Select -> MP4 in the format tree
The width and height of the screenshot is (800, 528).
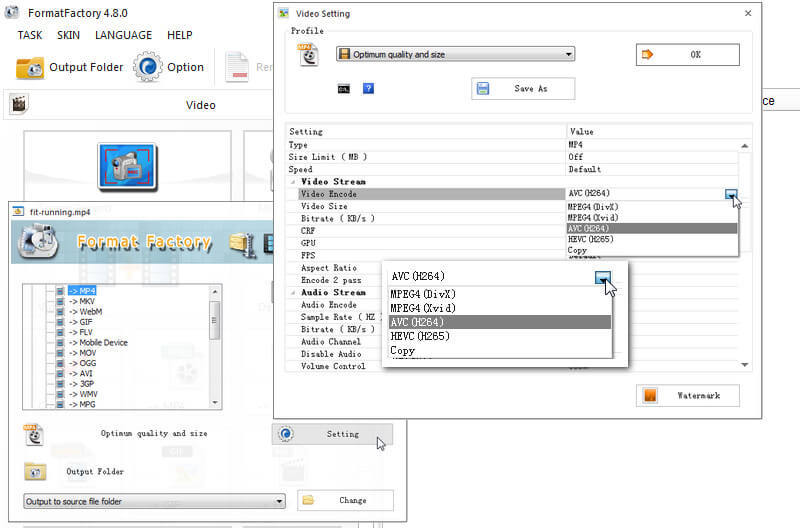(x=82, y=291)
